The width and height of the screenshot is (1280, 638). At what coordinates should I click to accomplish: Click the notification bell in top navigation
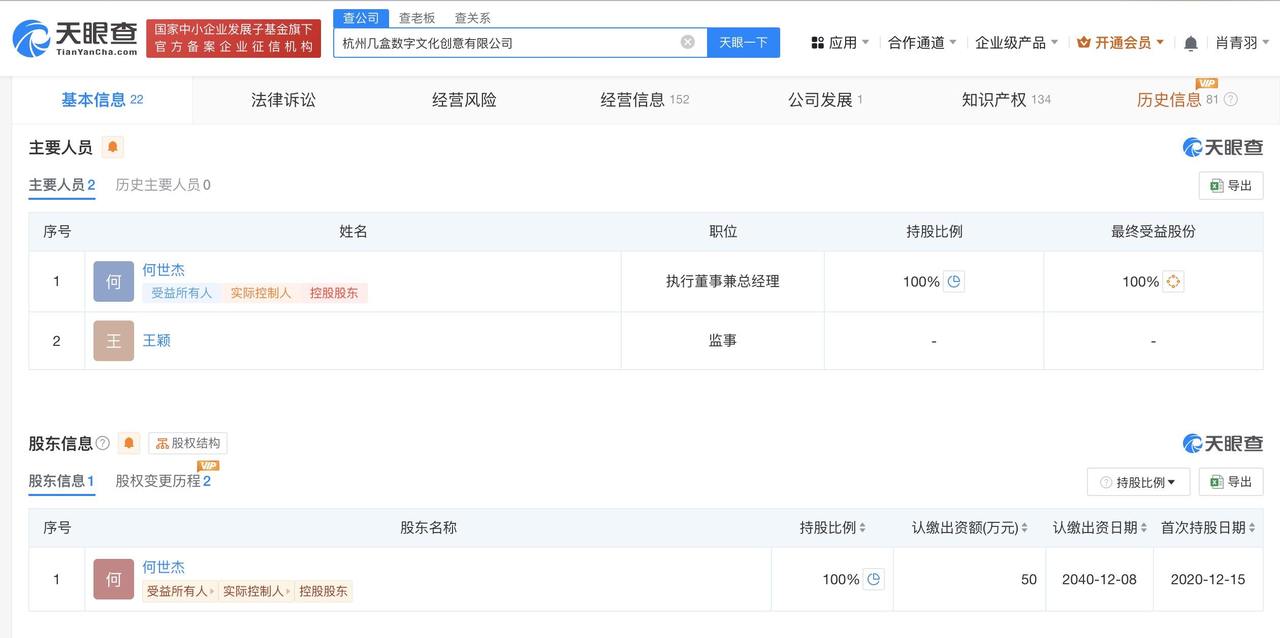[x=1190, y=43]
